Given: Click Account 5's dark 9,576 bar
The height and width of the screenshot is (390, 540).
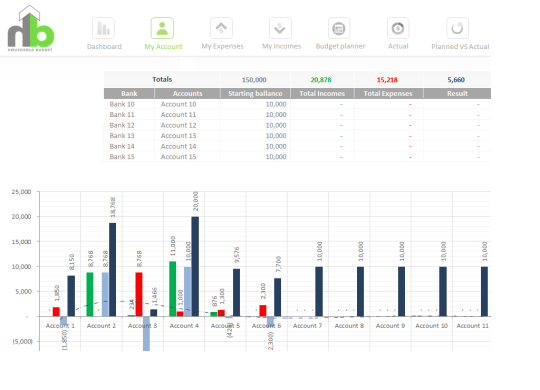Looking at the screenshot, I should pos(236,292).
